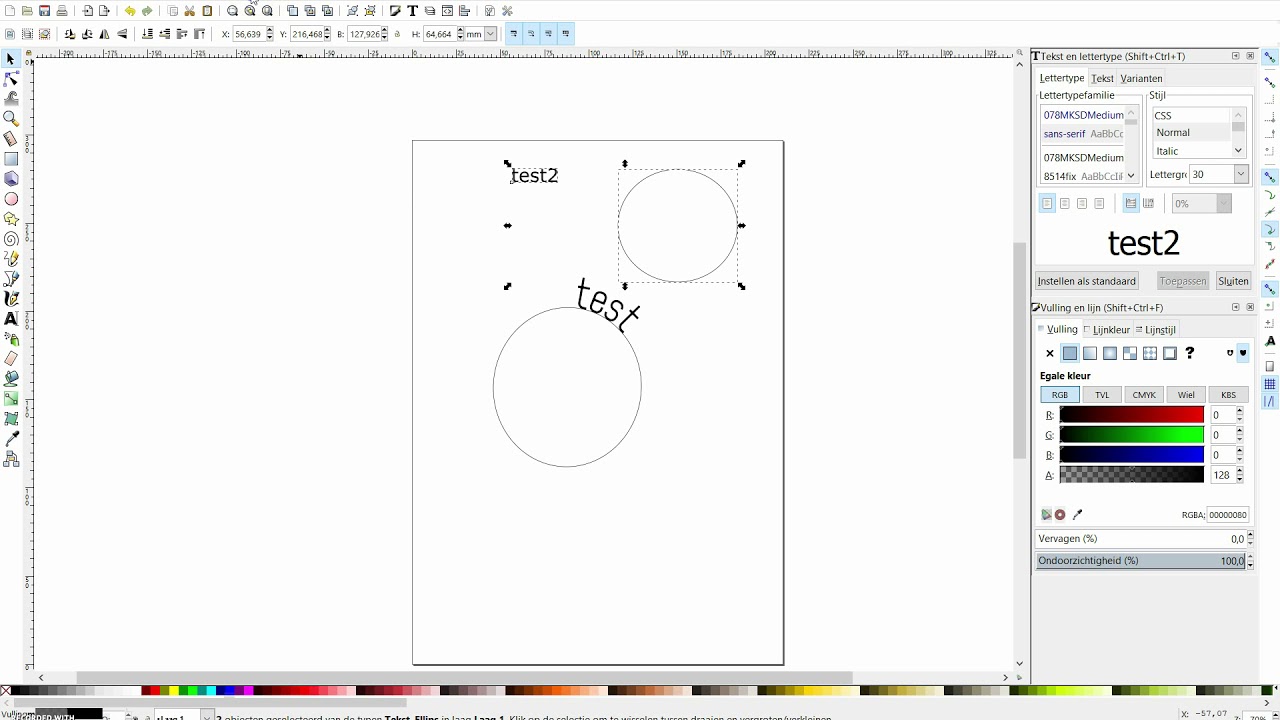The width and height of the screenshot is (1280, 720).
Task: Click the Sluiten button
Action: pyautogui.click(x=1233, y=281)
